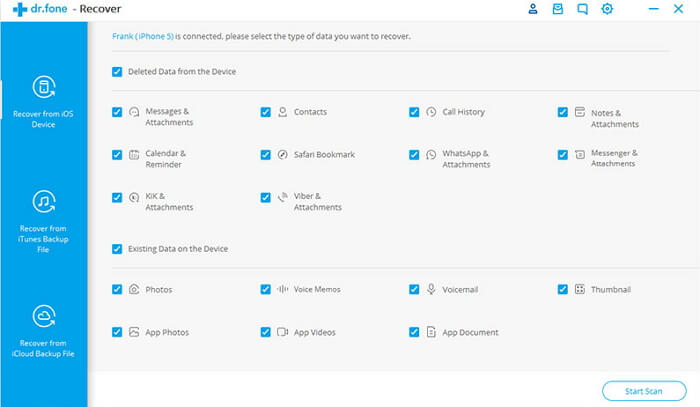The width and height of the screenshot is (700, 407).
Task: Select the Recover from iTunes Backup File icon
Action: [44, 201]
